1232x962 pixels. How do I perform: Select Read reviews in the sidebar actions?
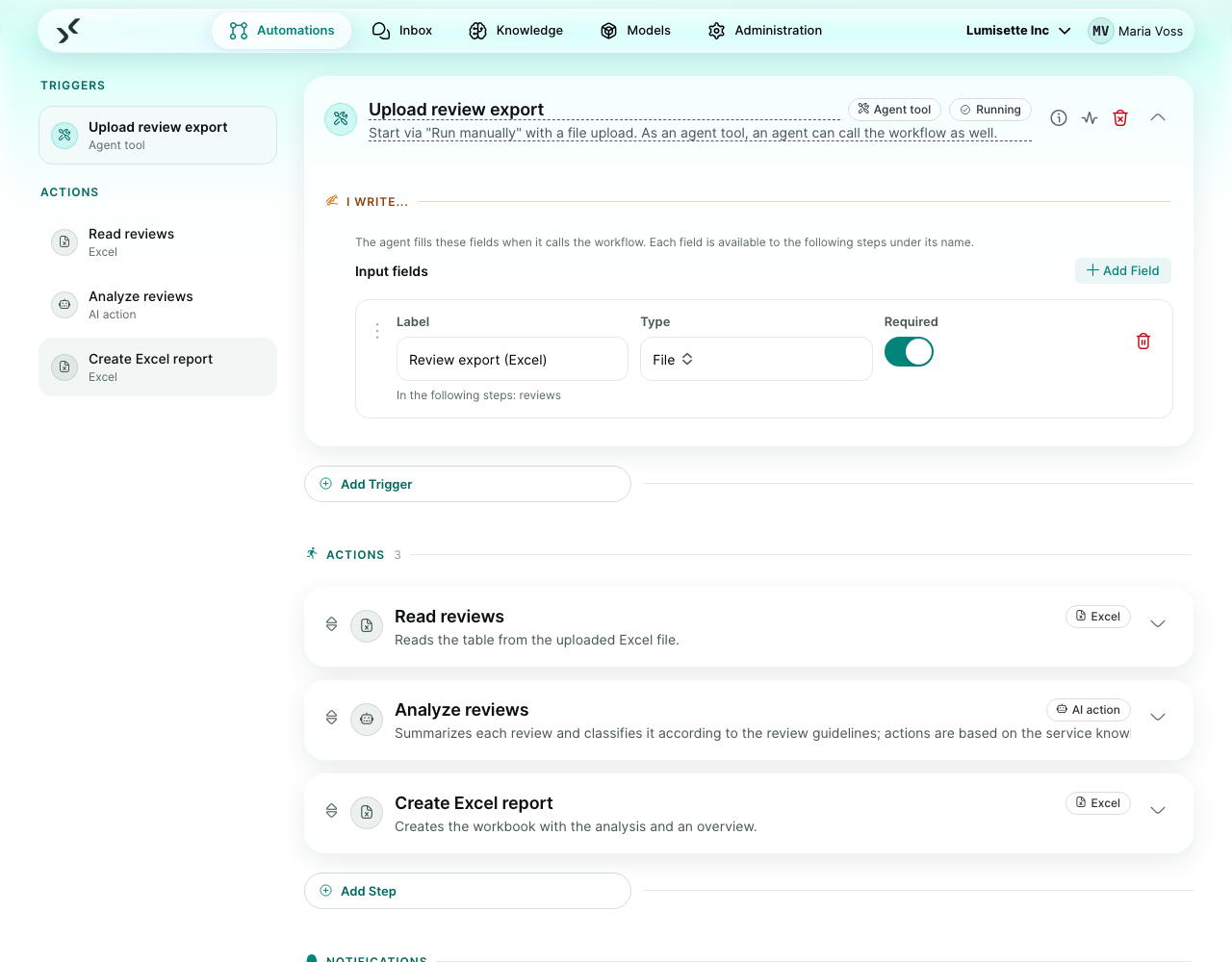coord(158,242)
